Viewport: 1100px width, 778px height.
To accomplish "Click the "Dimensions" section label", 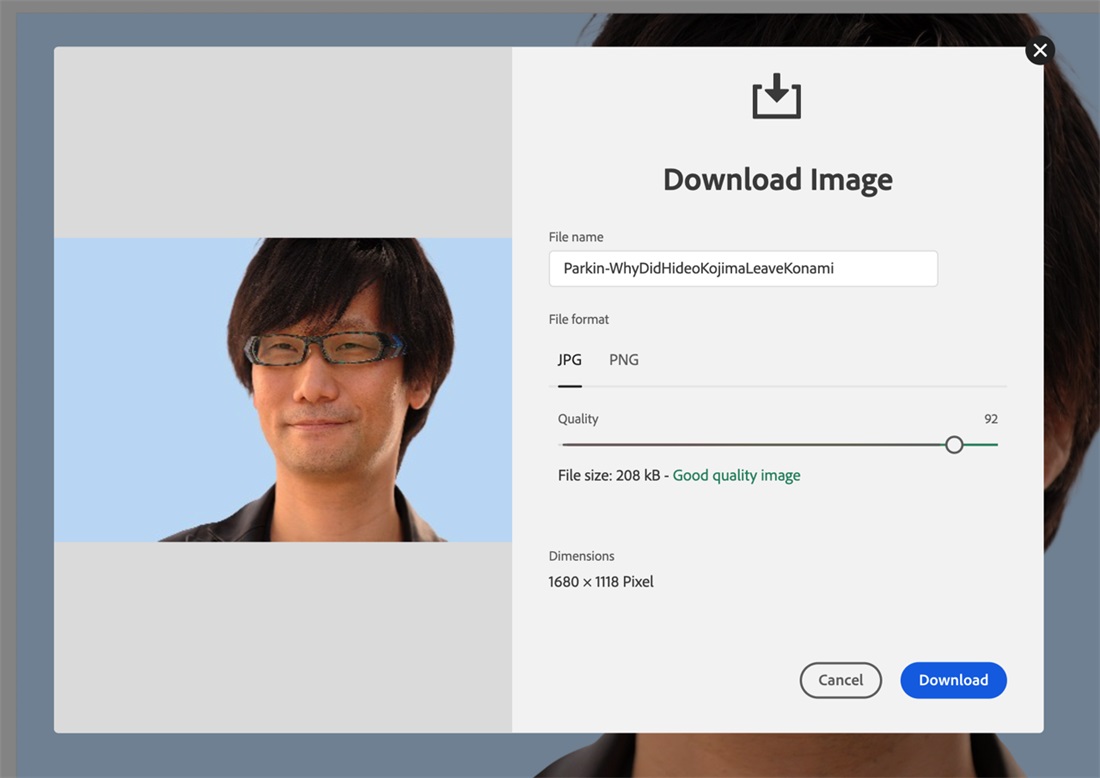I will [582, 556].
